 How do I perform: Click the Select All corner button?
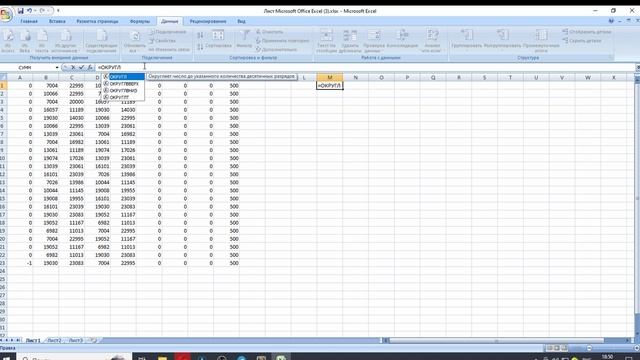[x=3, y=78]
